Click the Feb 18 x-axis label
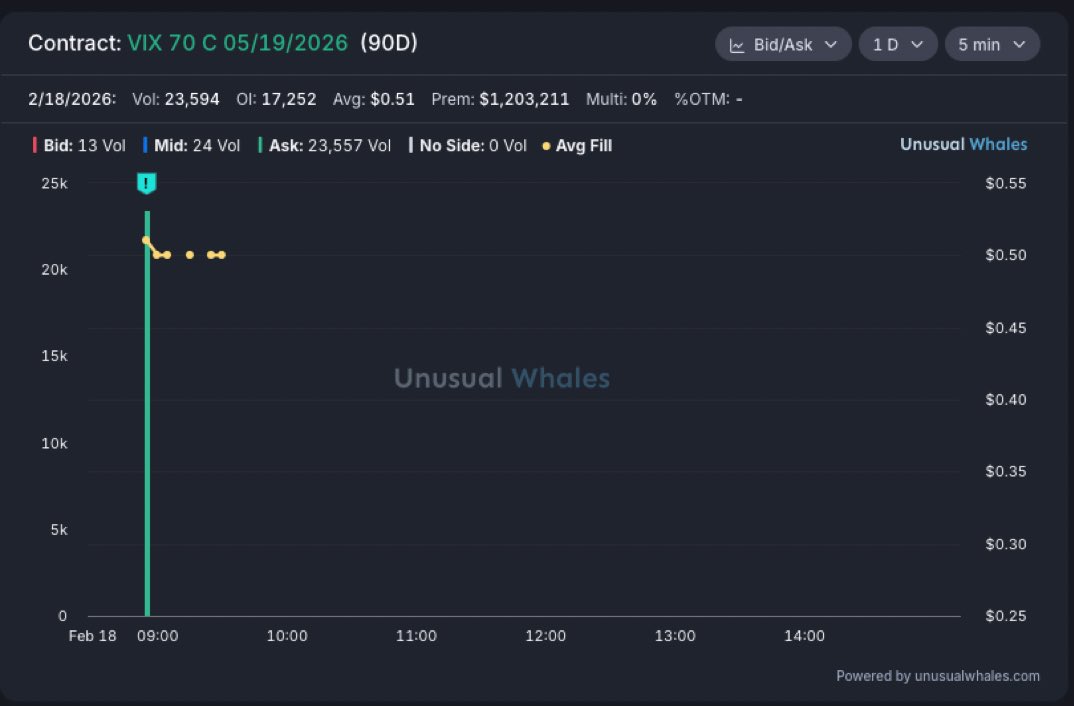 point(92,636)
